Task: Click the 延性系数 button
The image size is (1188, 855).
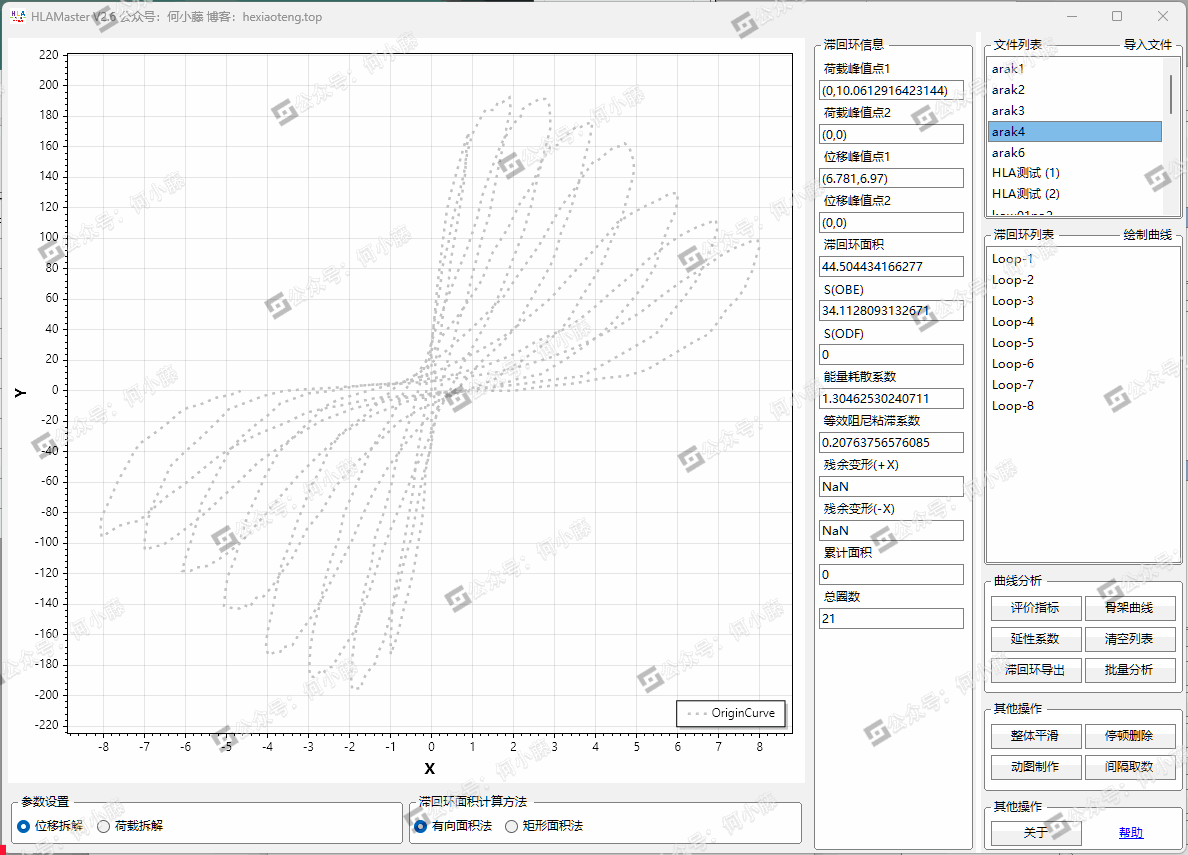Action: click(1035, 639)
